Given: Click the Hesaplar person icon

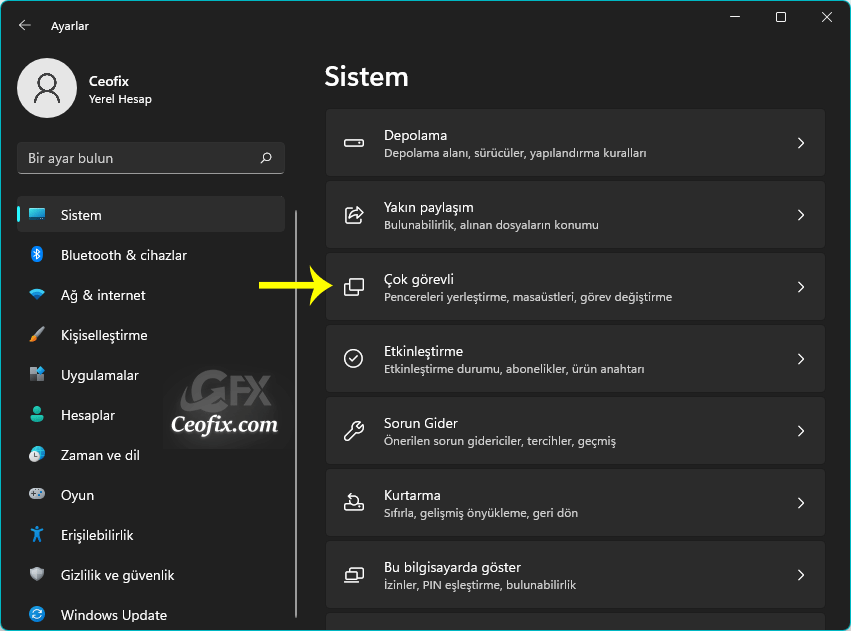Looking at the screenshot, I should (x=37, y=415).
